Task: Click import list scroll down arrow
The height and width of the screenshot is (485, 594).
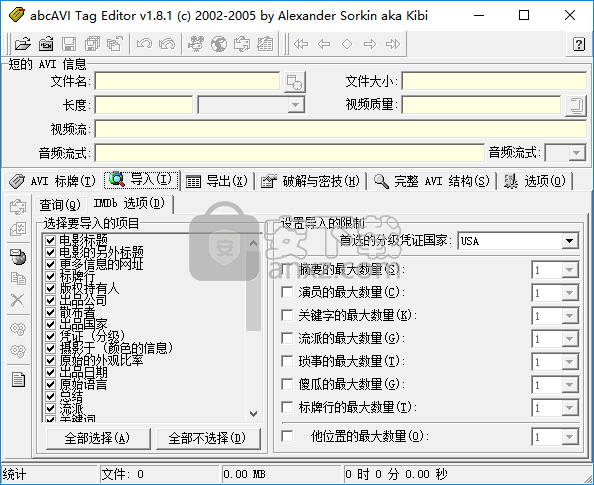Action: [x=253, y=414]
